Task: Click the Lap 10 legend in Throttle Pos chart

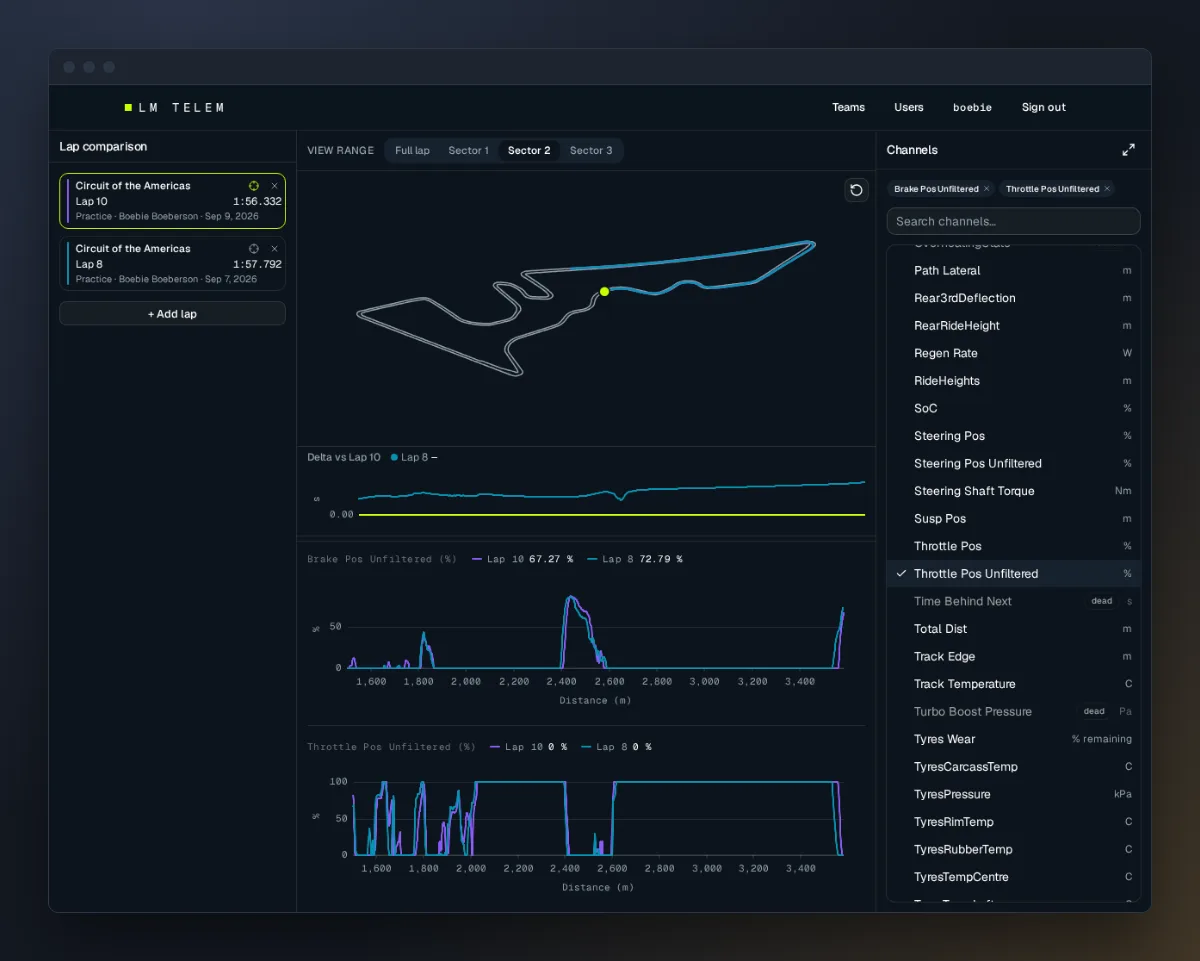Action: pos(529,747)
